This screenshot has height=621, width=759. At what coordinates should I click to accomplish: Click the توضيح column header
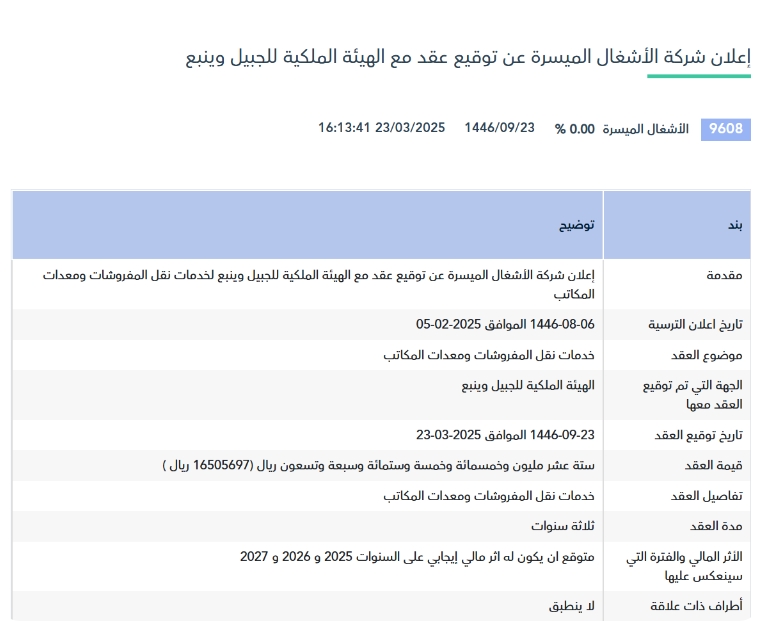click(x=577, y=225)
